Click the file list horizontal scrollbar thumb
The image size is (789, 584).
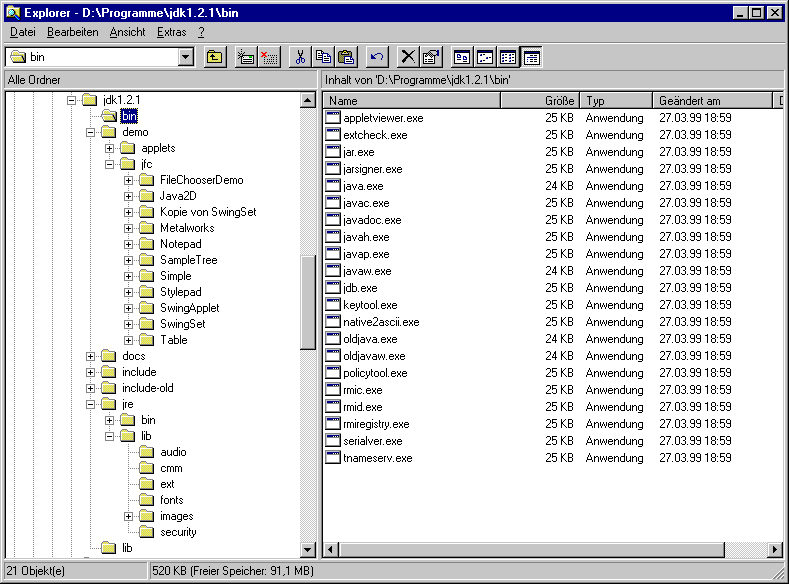point(531,550)
